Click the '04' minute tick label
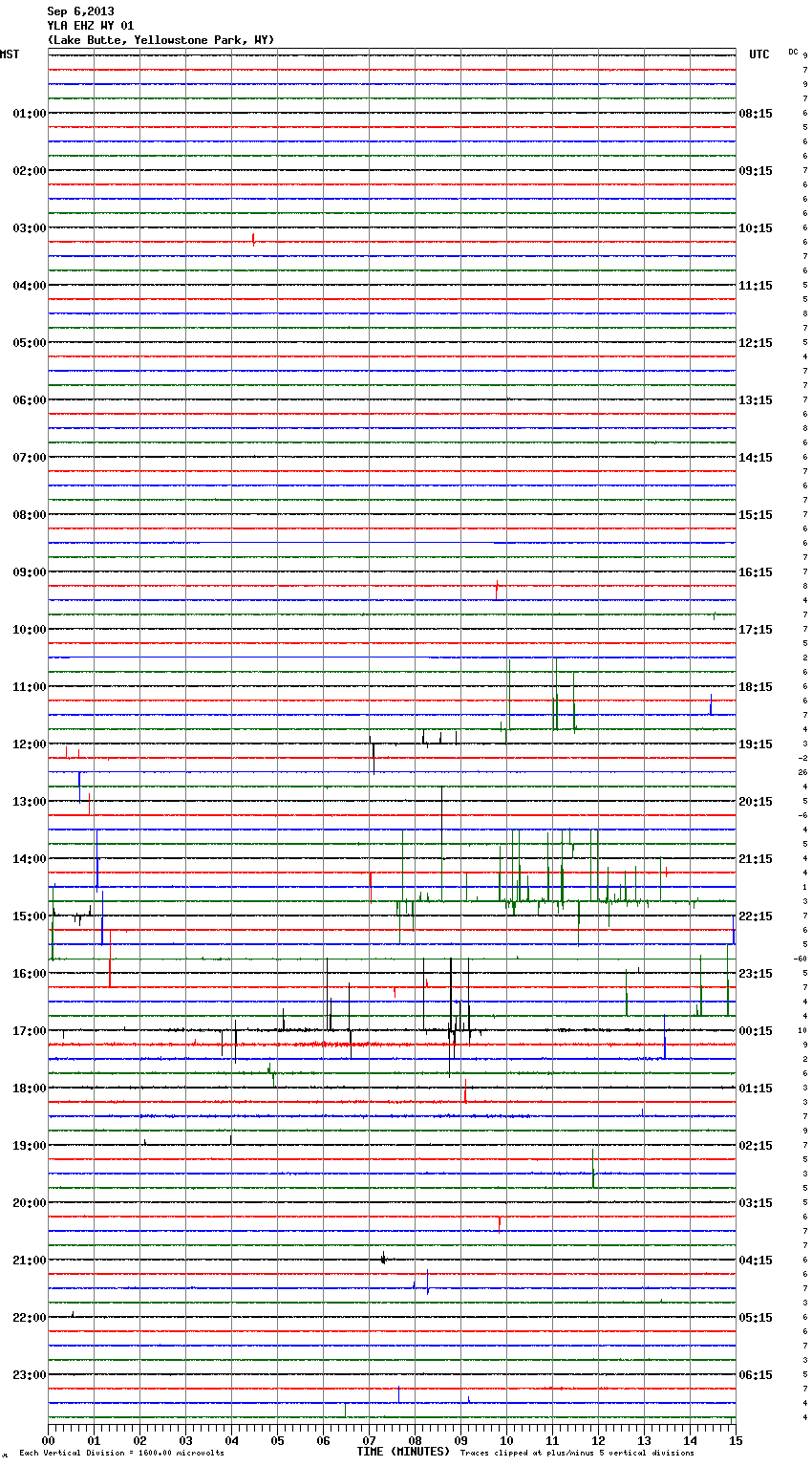812x1466 pixels. tap(231, 1440)
